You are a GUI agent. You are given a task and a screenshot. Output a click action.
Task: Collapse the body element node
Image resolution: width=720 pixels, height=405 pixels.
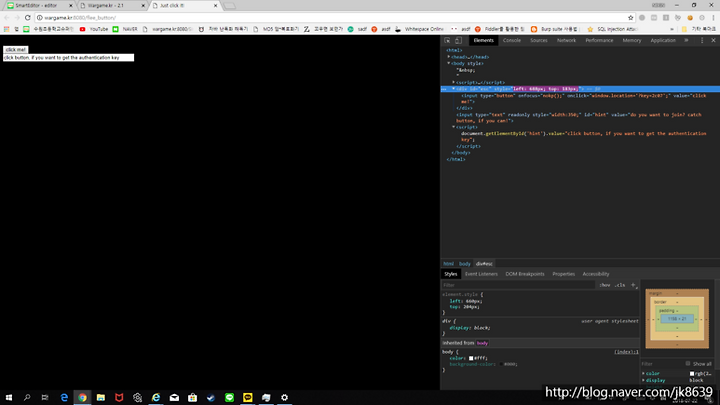coord(449,63)
